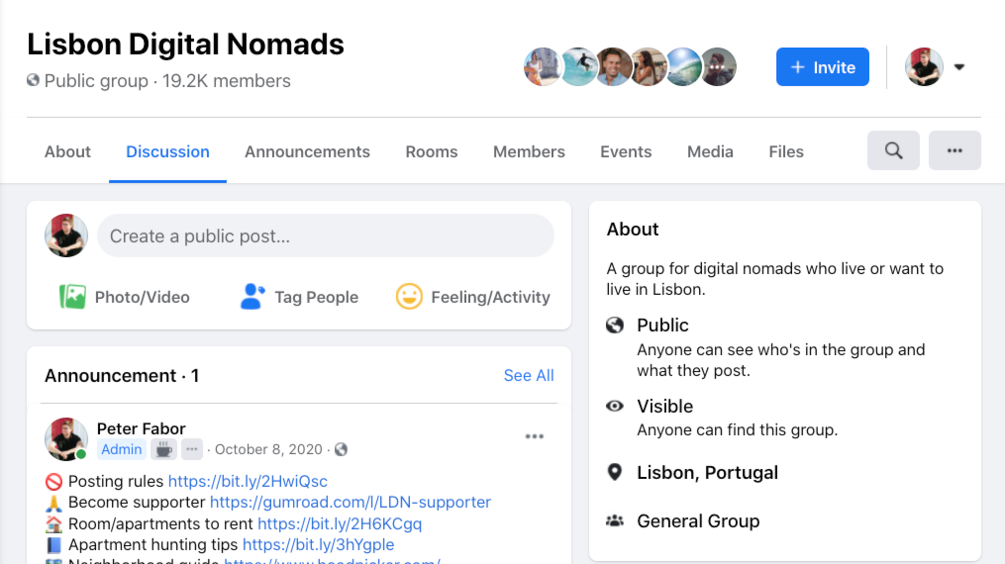Click the Create a public post field
This screenshot has height=564, width=1005.
coord(326,236)
